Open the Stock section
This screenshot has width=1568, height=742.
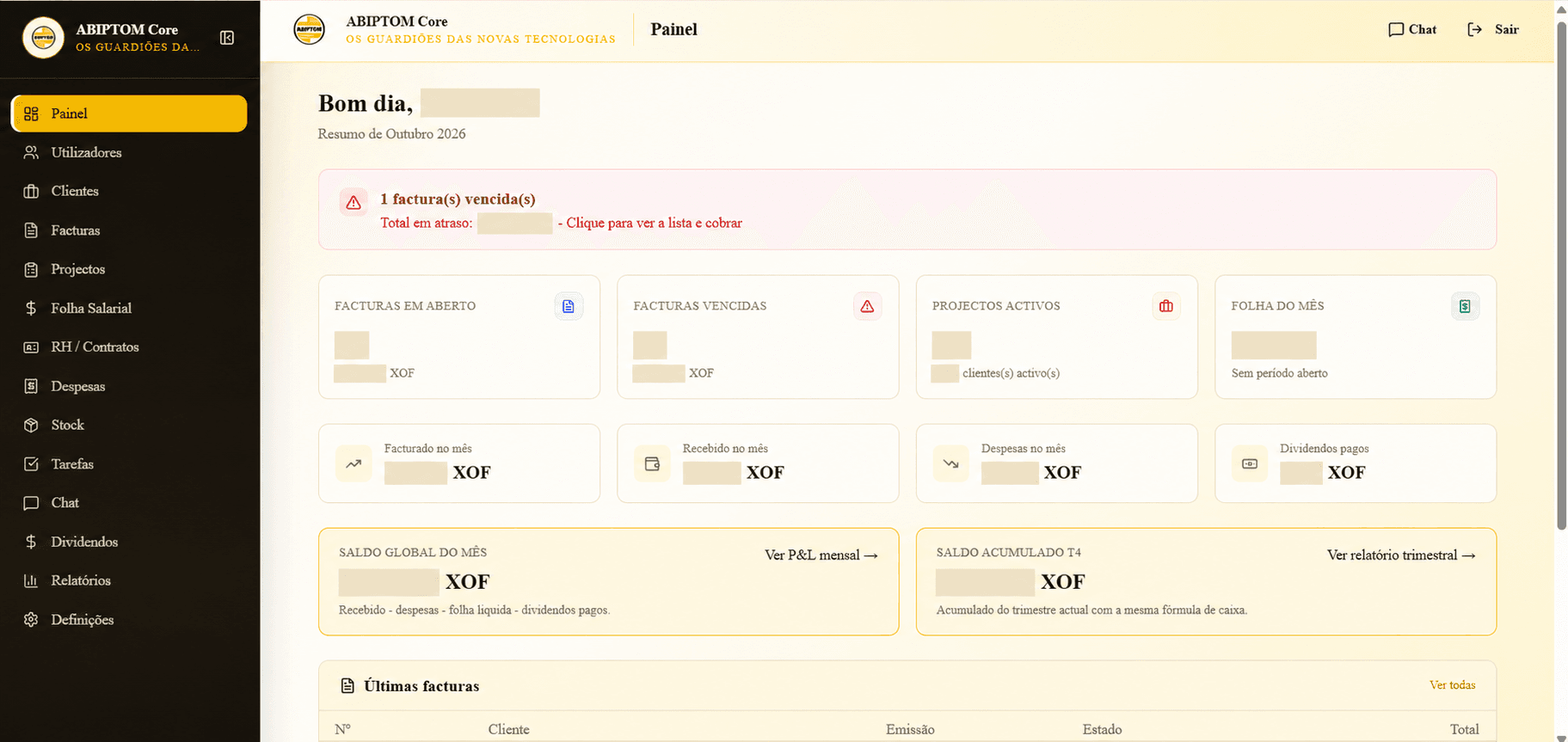point(129,425)
